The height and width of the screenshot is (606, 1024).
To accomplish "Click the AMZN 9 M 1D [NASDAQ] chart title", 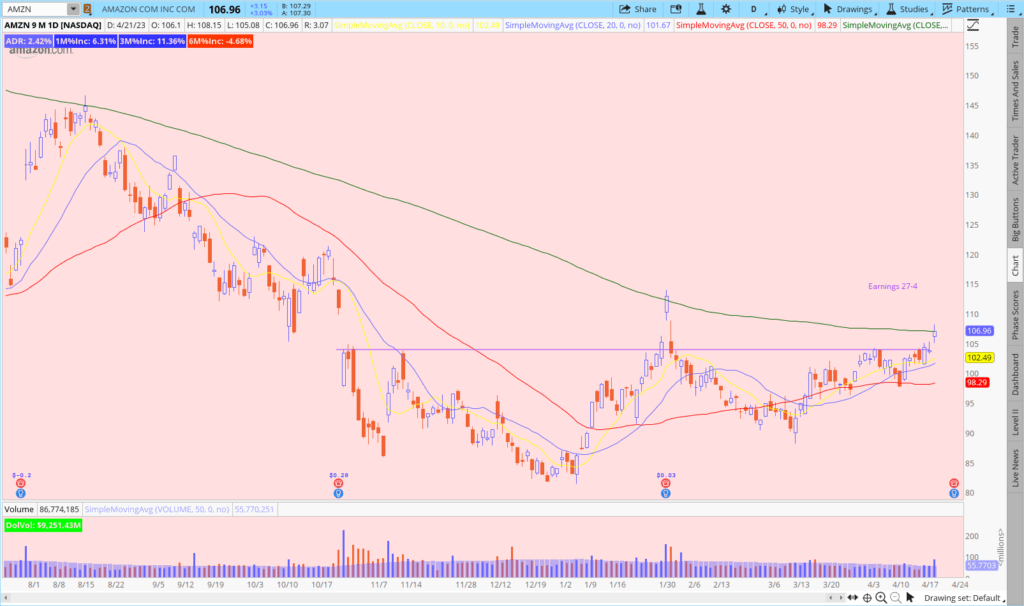I will pyautogui.click(x=53, y=25).
